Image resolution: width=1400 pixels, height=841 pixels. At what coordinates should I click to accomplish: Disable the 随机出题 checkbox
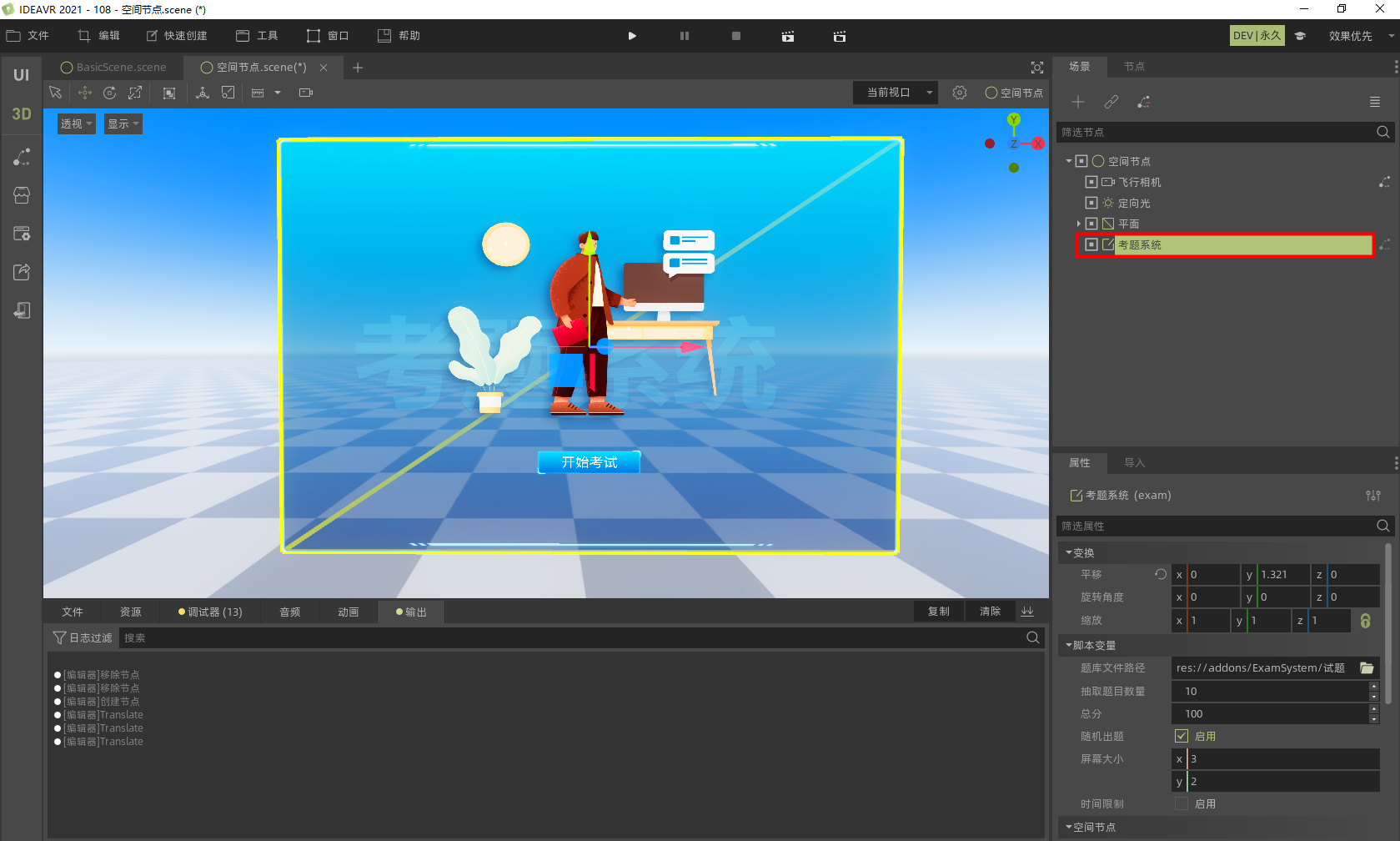click(x=1182, y=736)
